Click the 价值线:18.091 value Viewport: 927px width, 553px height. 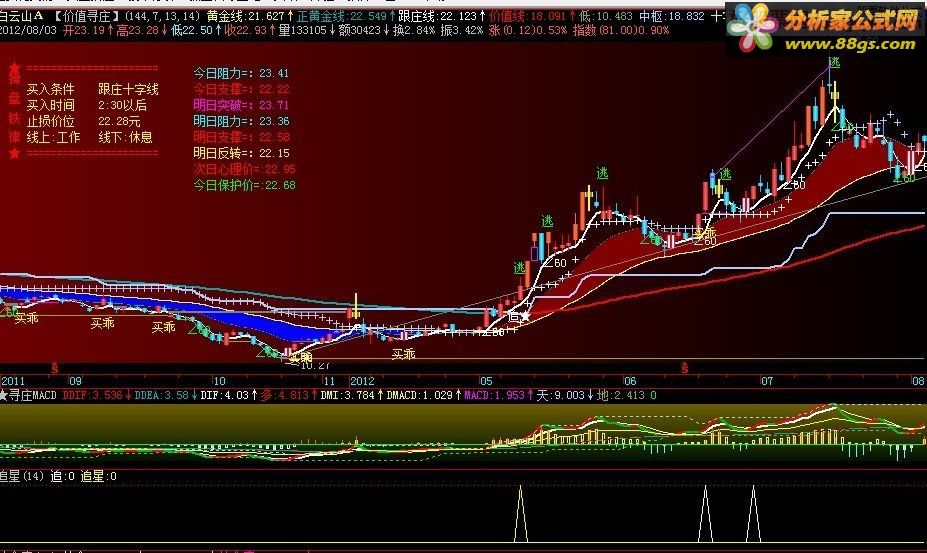(x=527, y=16)
